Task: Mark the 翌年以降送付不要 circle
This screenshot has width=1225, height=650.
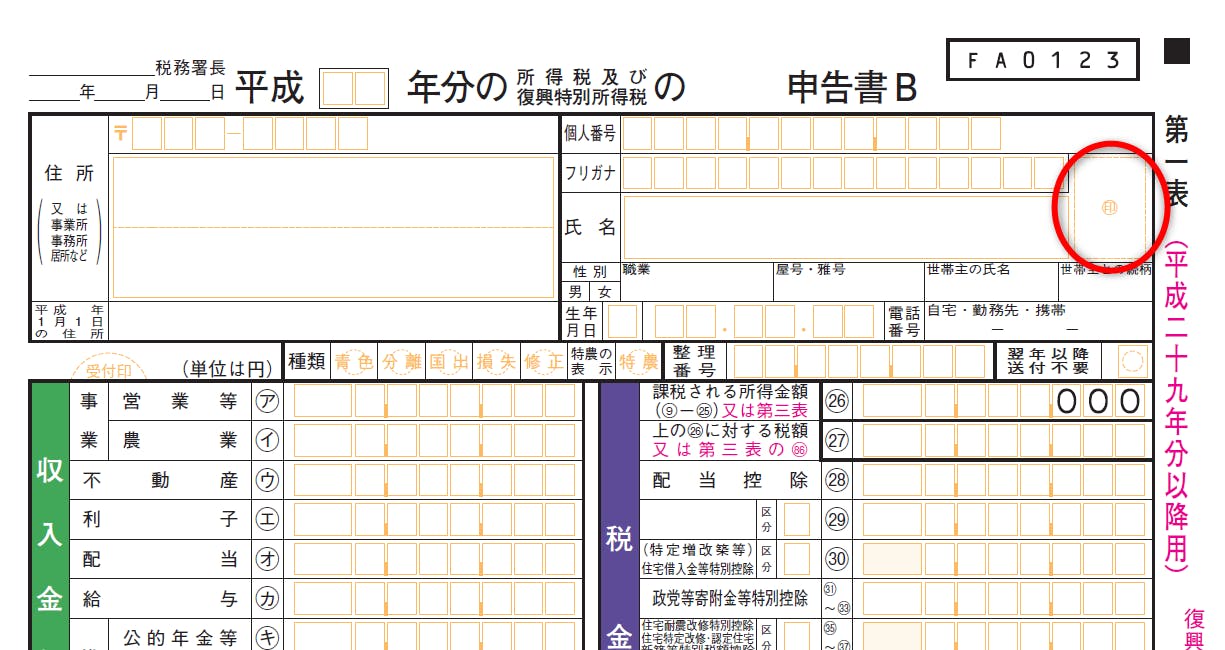Action: pyautogui.click(x=1132, y=361)
